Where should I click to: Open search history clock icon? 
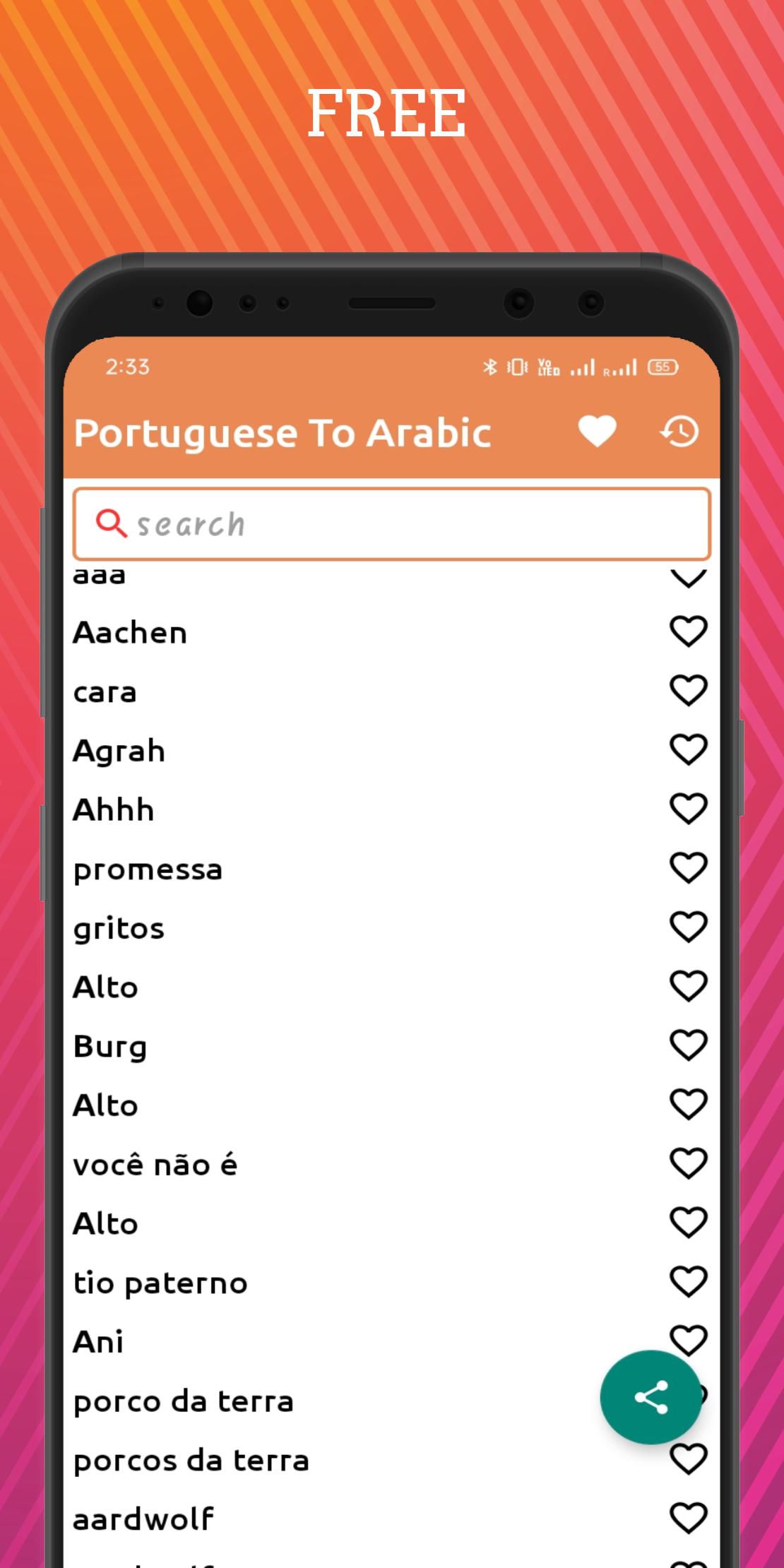pos(679,432)
